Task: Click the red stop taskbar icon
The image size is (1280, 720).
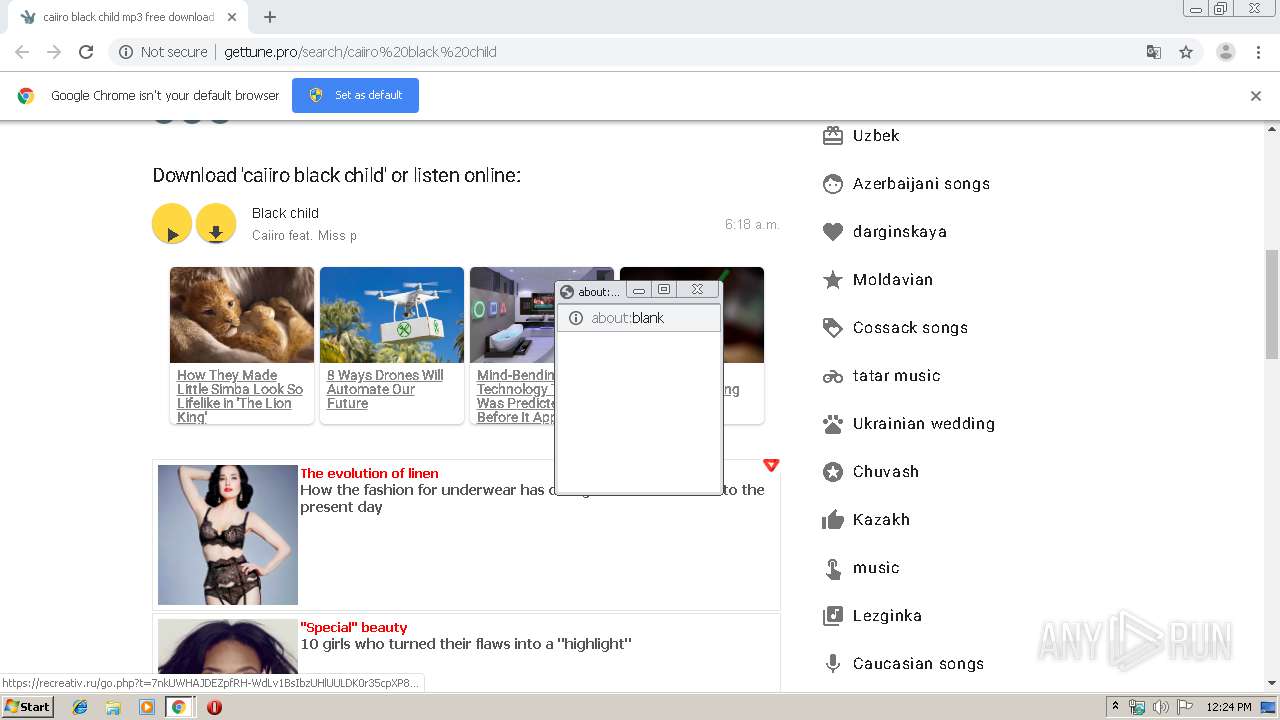Action: (x=214, y=707)
